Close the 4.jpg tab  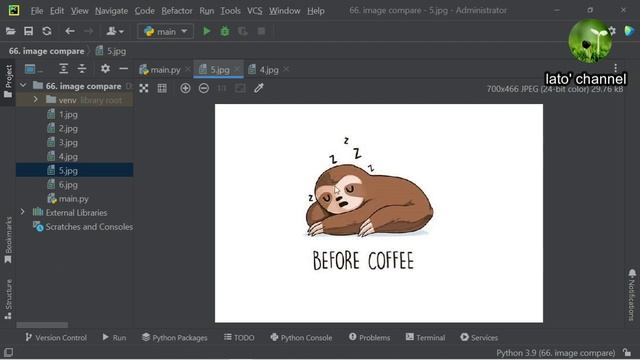(286, 69)
